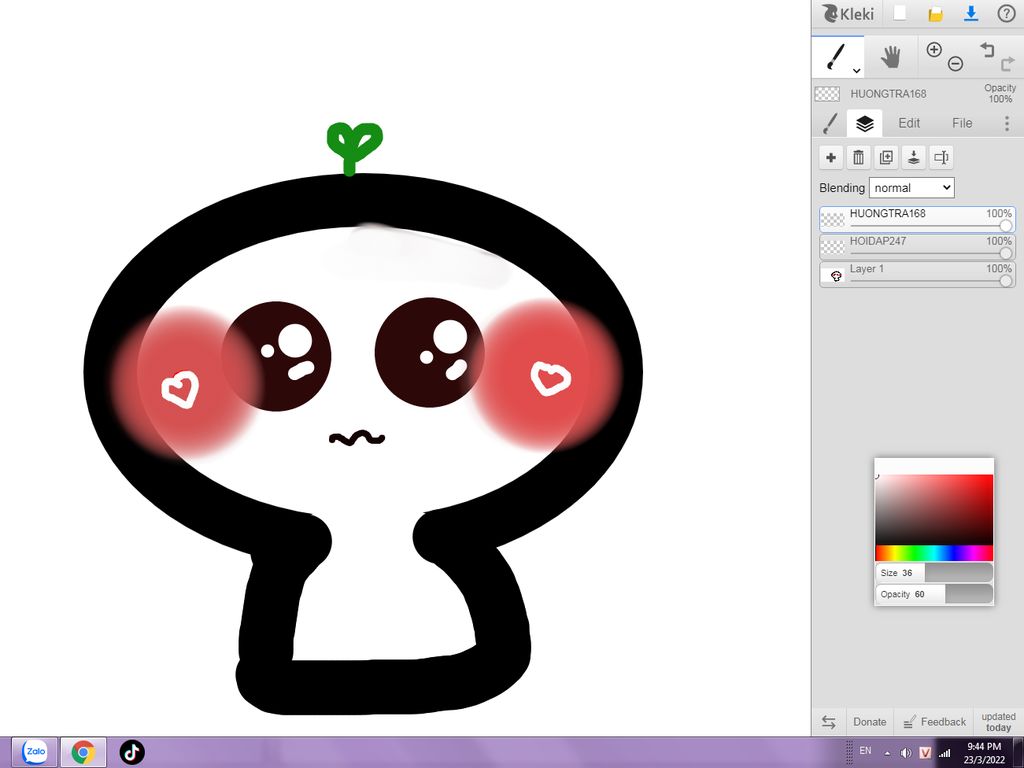Image resolution: width=1024 pixels, height=768 pixels.
Task: Add a new layer with the plus button
Action: coord(831,157)
